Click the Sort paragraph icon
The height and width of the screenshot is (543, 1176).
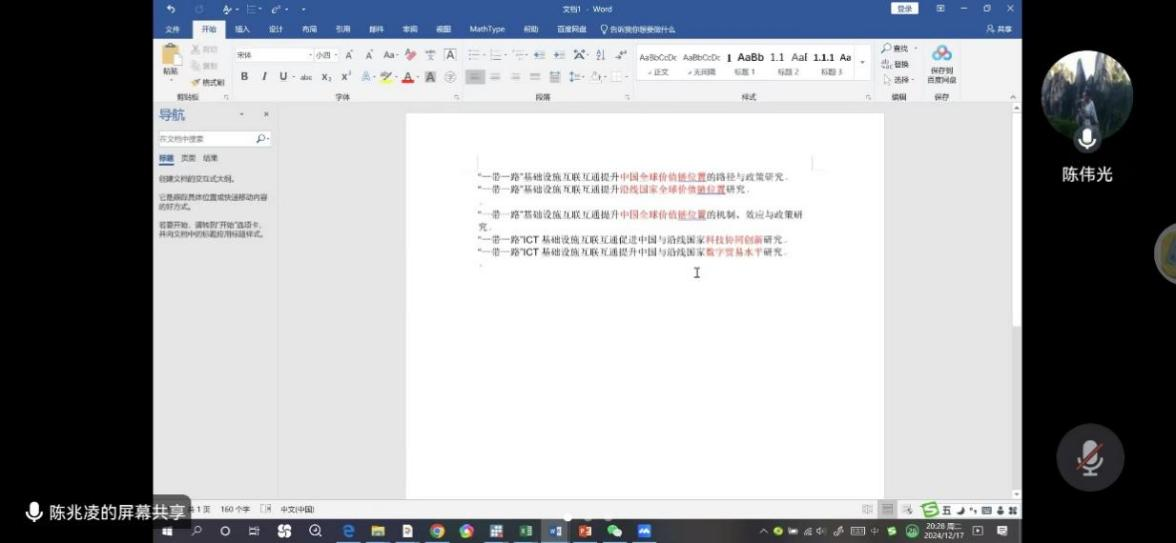600,55
